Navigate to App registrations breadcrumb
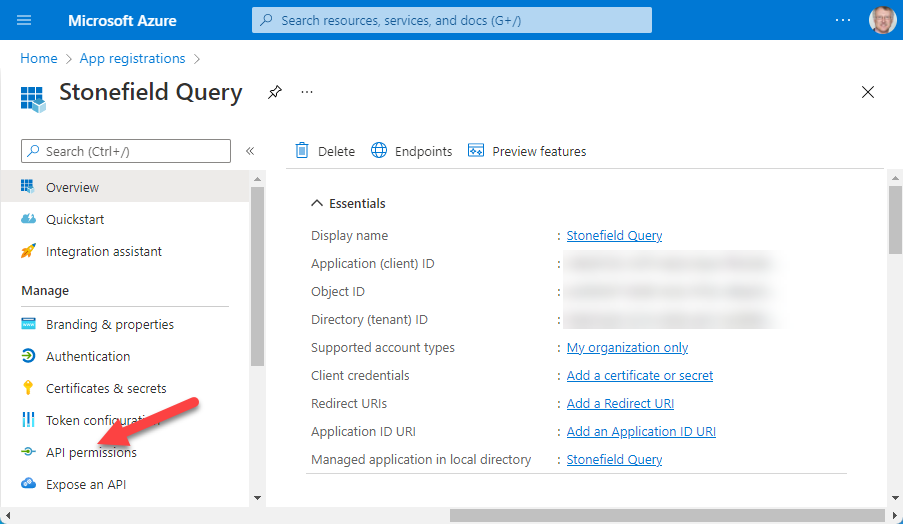The image size is (903, 524). (x=132, y=59)
